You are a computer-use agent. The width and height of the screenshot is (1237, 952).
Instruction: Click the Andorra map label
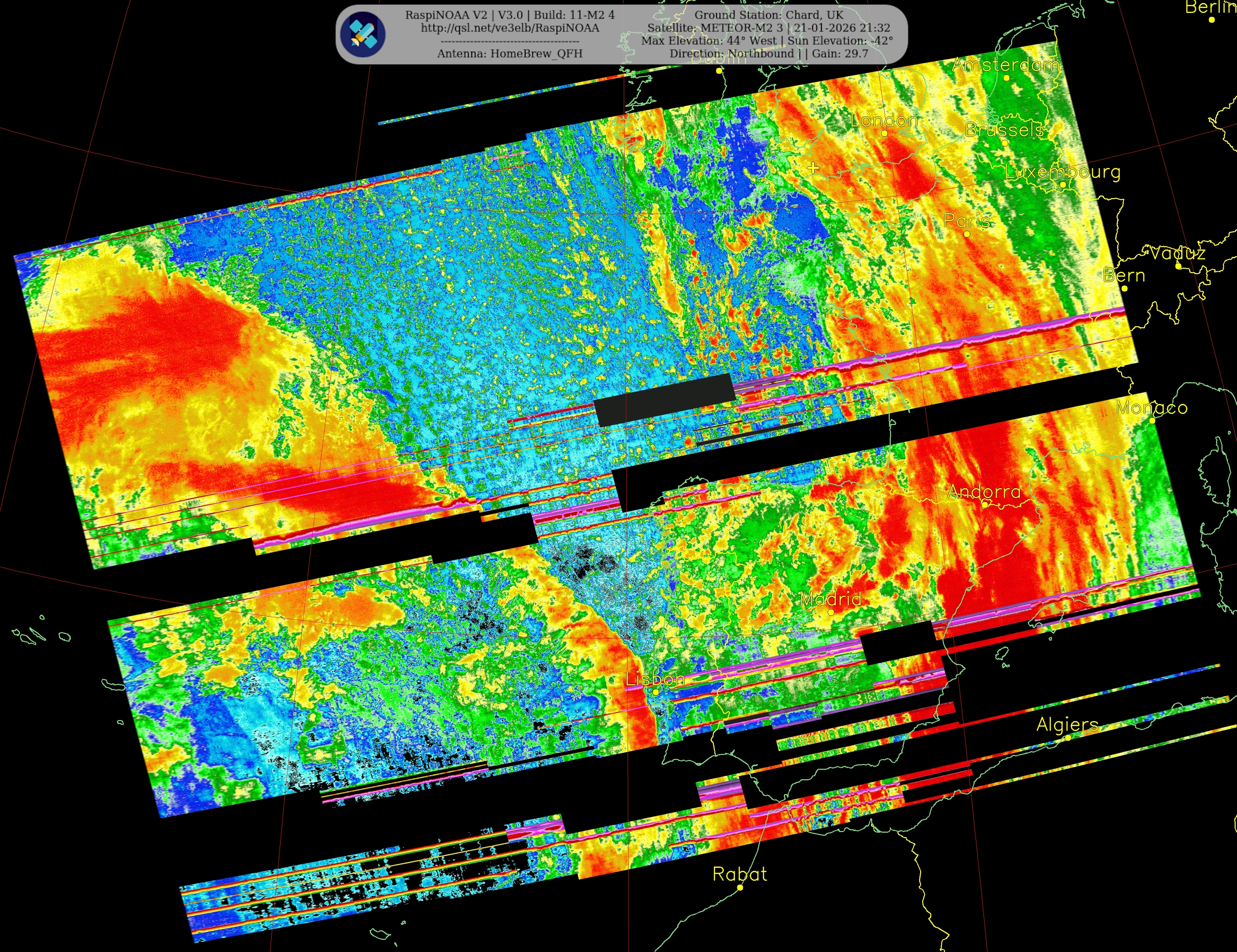(984, 491)
